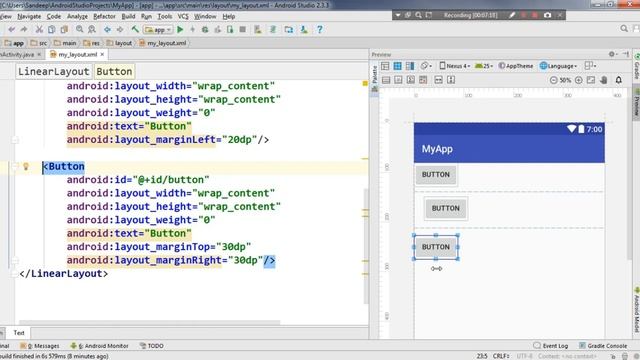This screenshot has width=640, height=360.
Task: Select the Text tab at editor bottom
Action: click(x=19, y=333)
